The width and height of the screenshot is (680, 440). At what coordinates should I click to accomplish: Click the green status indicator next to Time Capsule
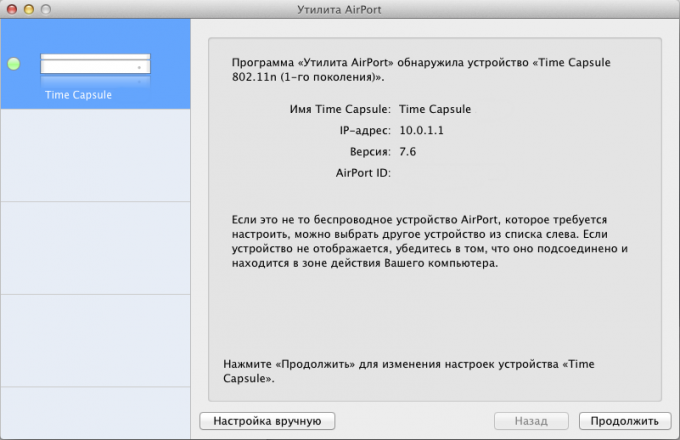[14, 64]
